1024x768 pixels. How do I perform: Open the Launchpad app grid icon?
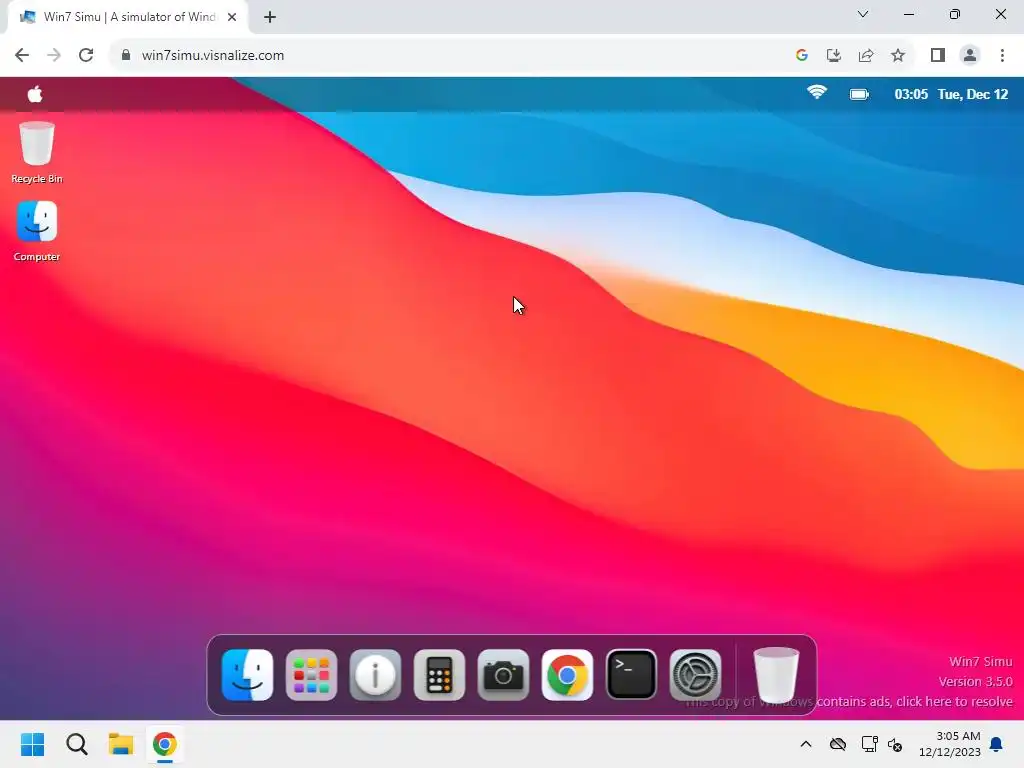click(x=311, y=675)
